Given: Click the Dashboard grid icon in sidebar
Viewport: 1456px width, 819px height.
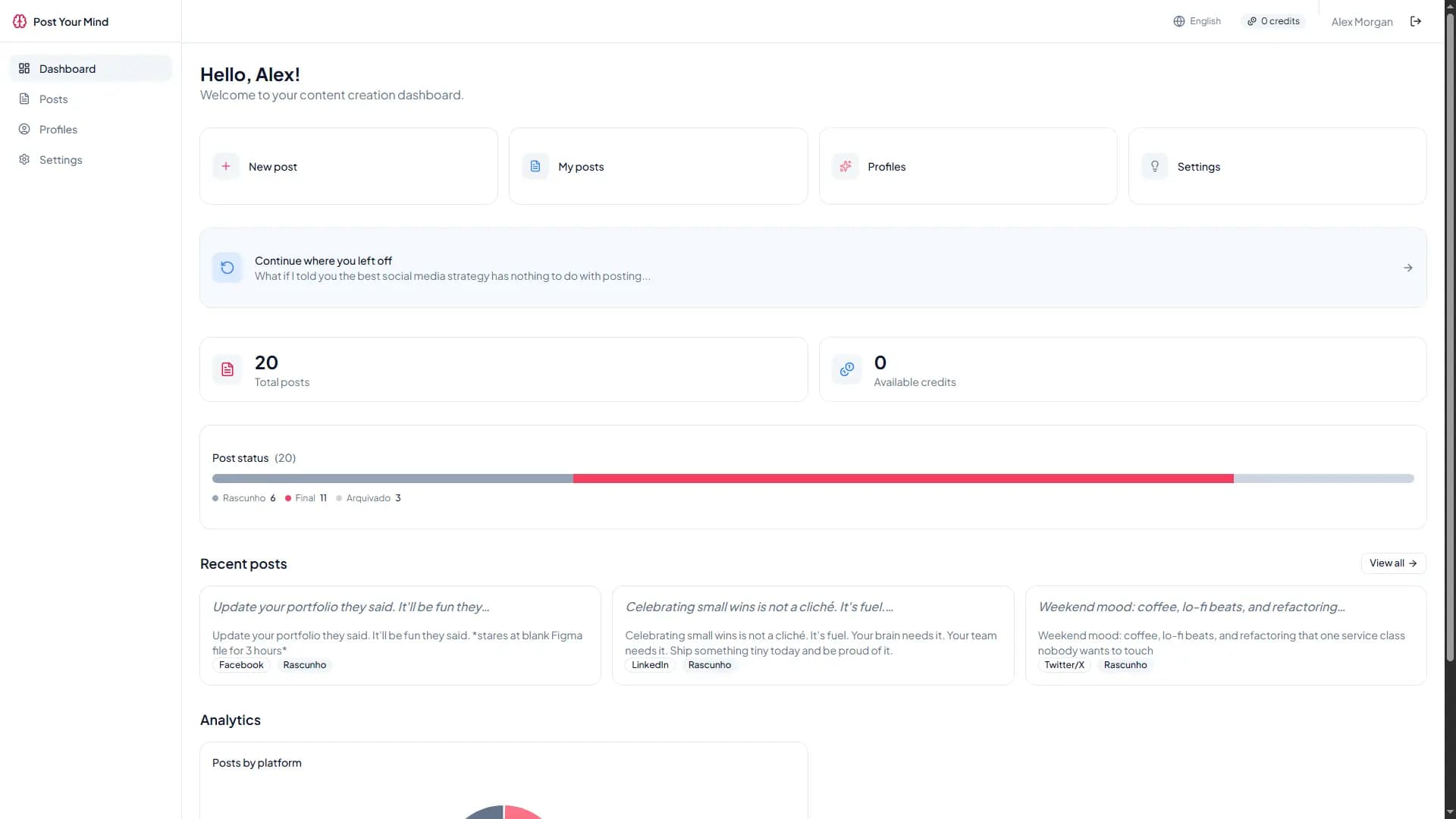Looking at the screenshot, I should [24, 68].
